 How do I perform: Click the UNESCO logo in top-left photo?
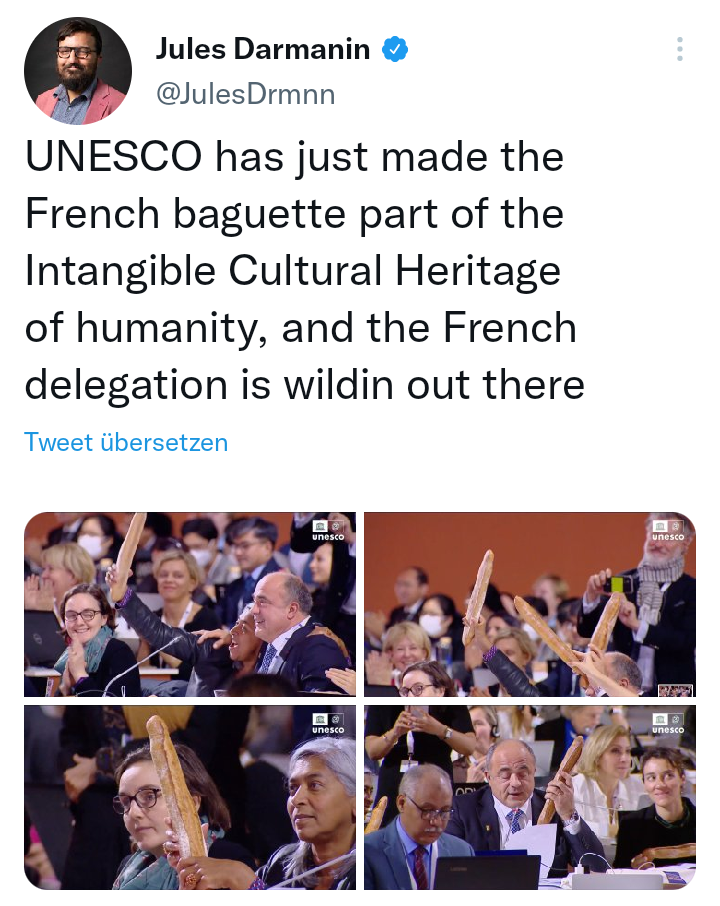pyautogui.click(x=327, y=530)
